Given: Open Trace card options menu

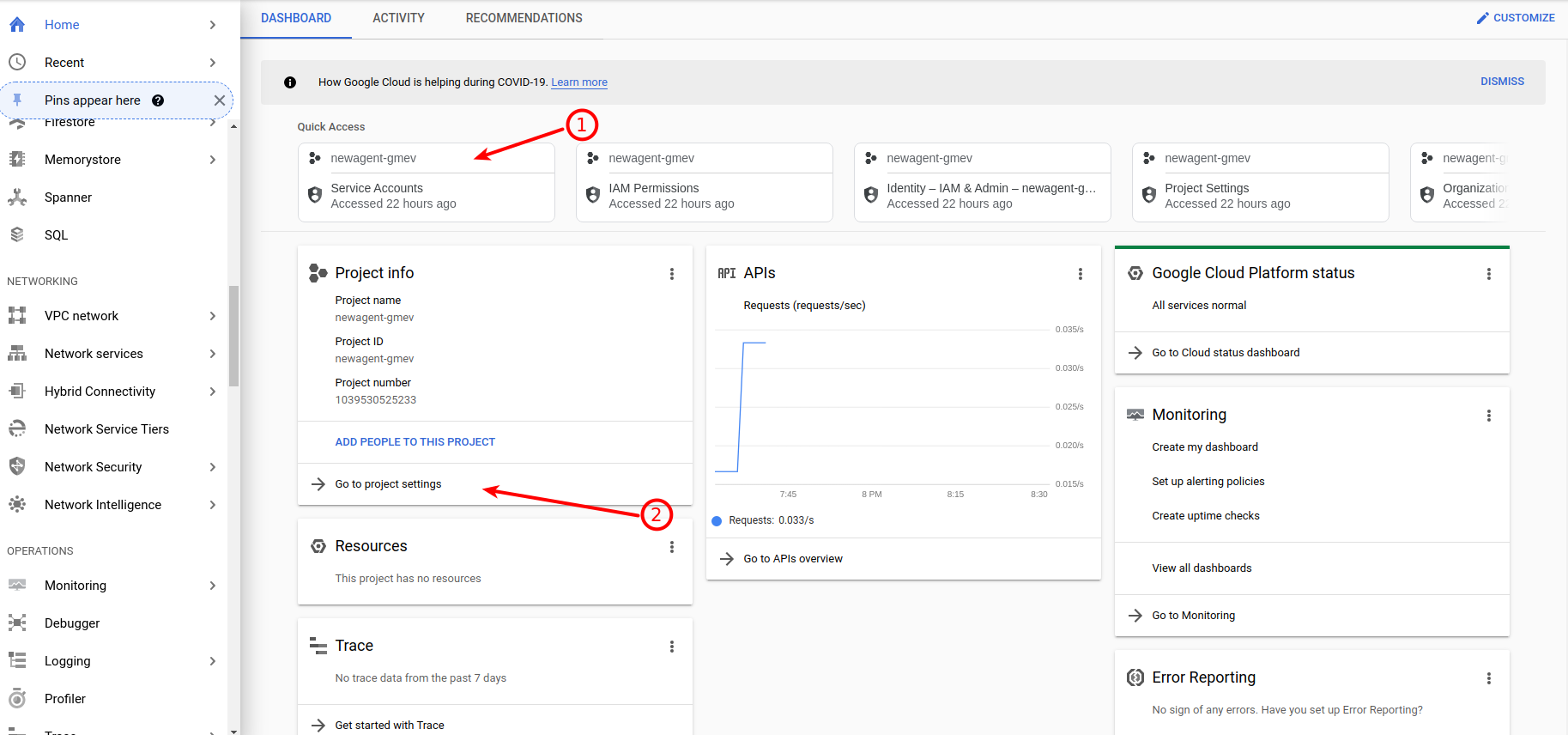Looking at the screenshot, I should (672, 647).
